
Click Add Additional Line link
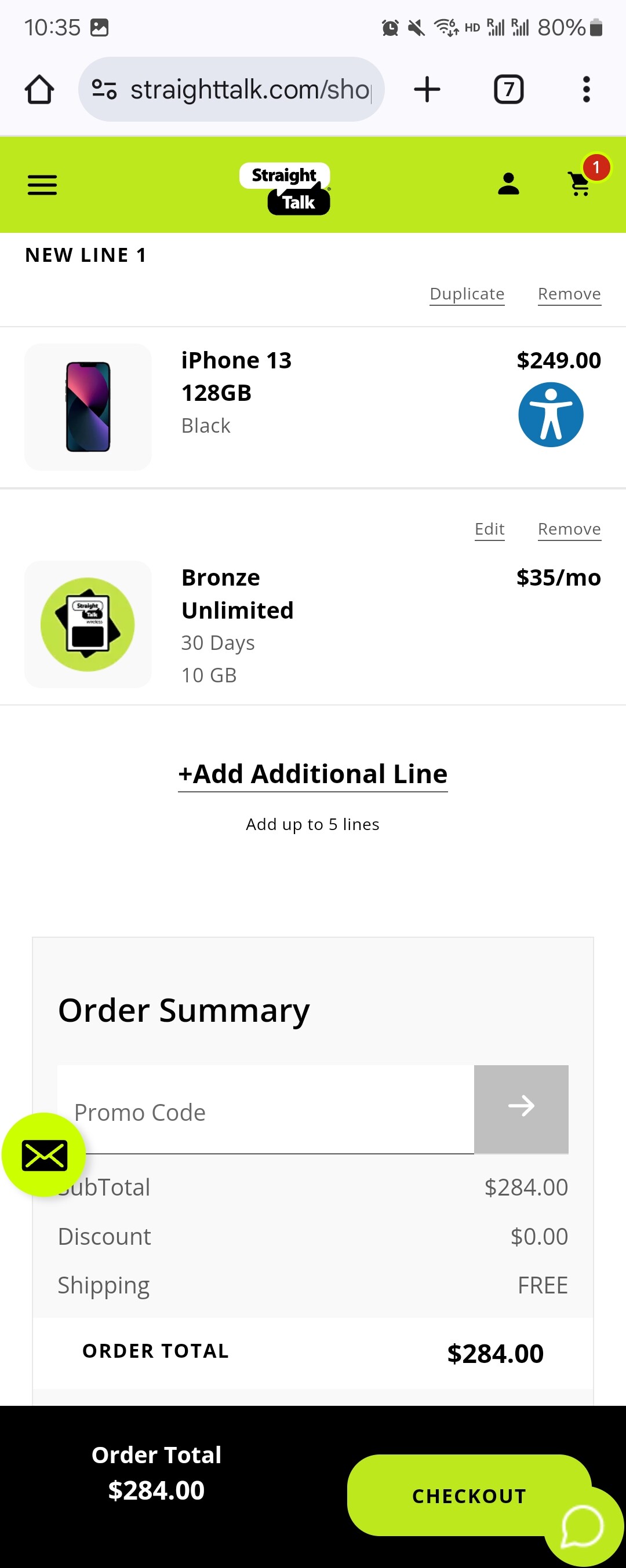(x=312, y=775)
